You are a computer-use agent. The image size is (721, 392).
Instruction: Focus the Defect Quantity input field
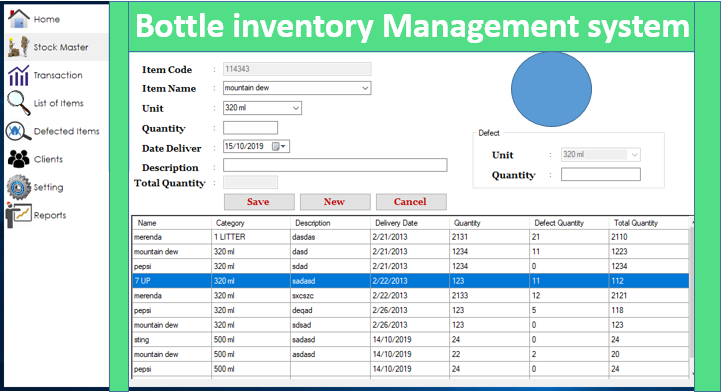(x=601, y=174)
